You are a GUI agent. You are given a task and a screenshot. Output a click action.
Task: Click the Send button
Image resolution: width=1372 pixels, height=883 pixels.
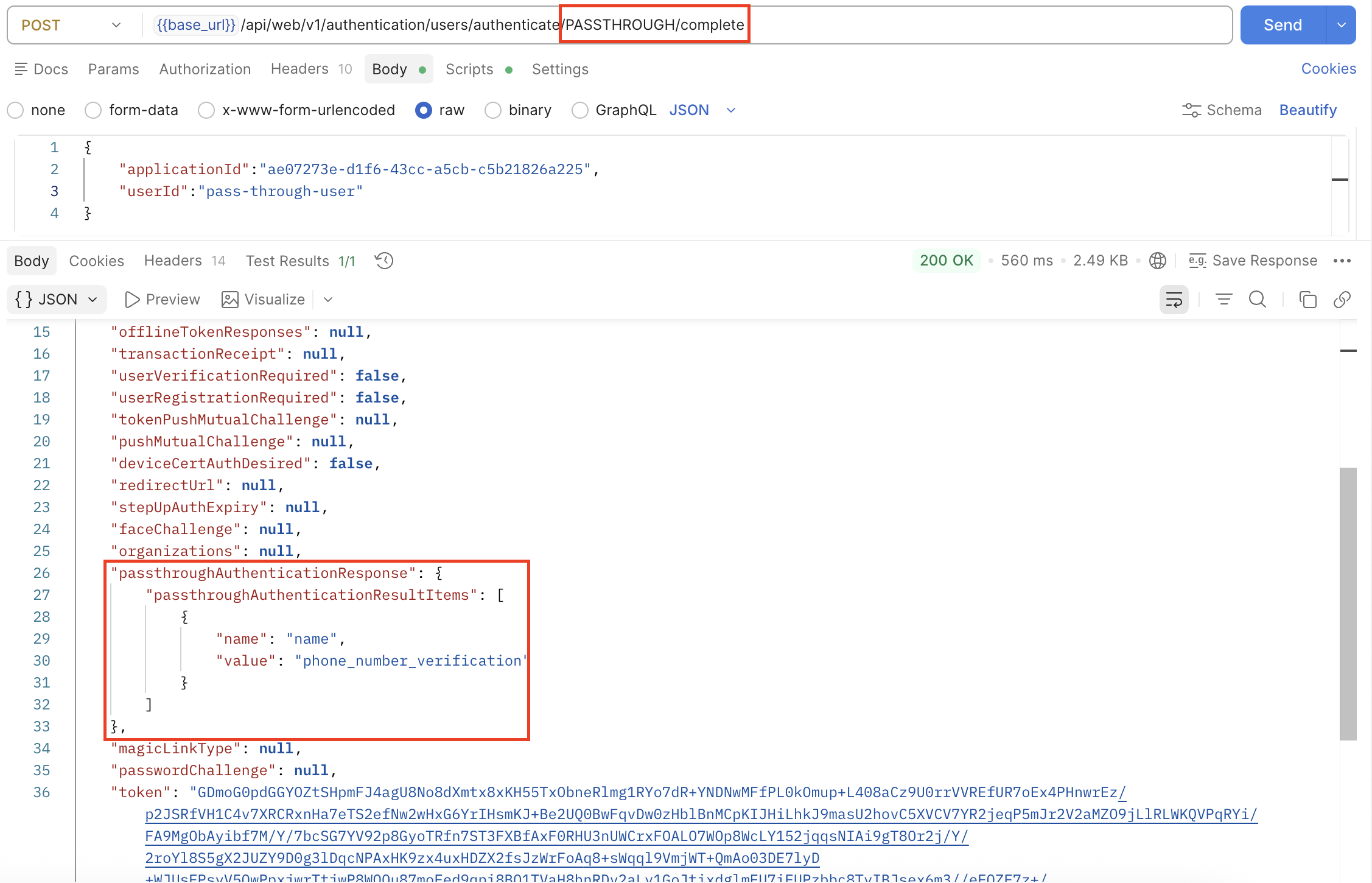point(1283,25)
